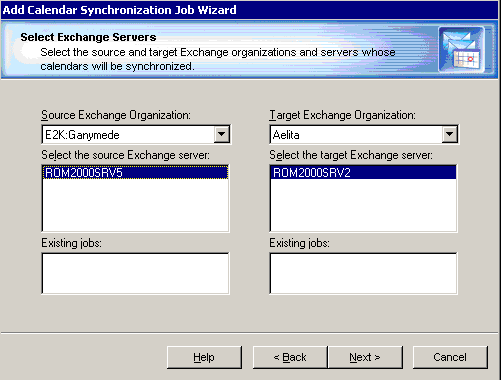502x380 pixels.
Task: Open the Target Exchange Organization dropdown arrow
Action: coord(449,134)
